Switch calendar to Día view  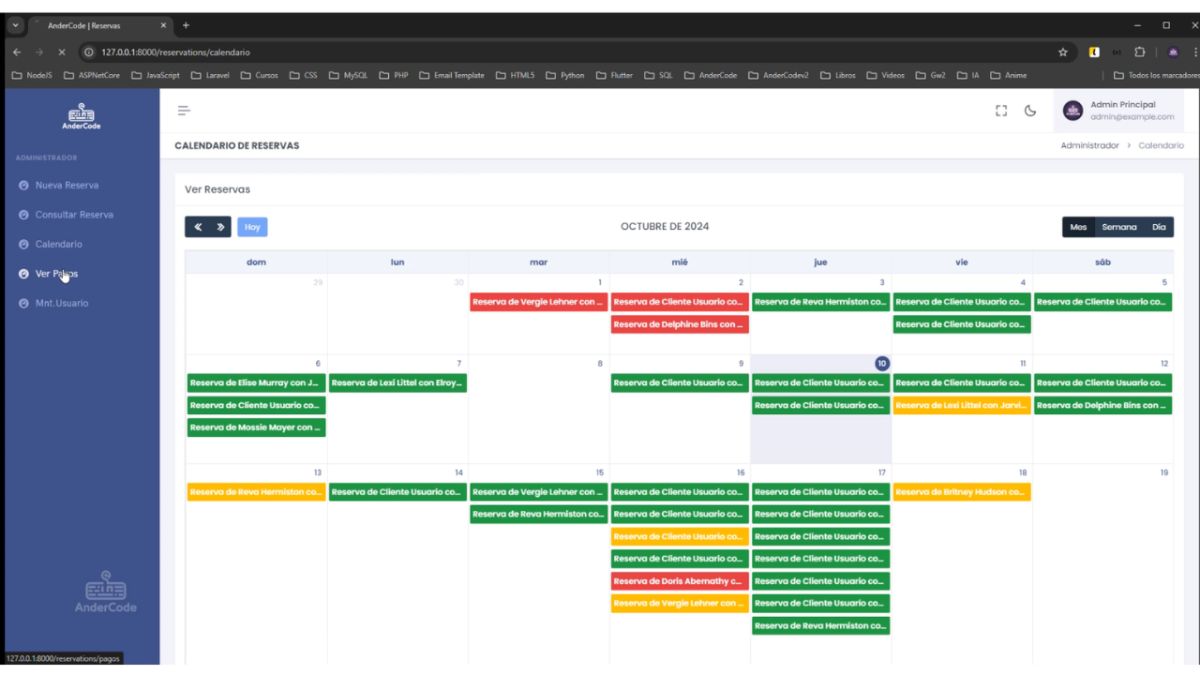point(1158,227)
